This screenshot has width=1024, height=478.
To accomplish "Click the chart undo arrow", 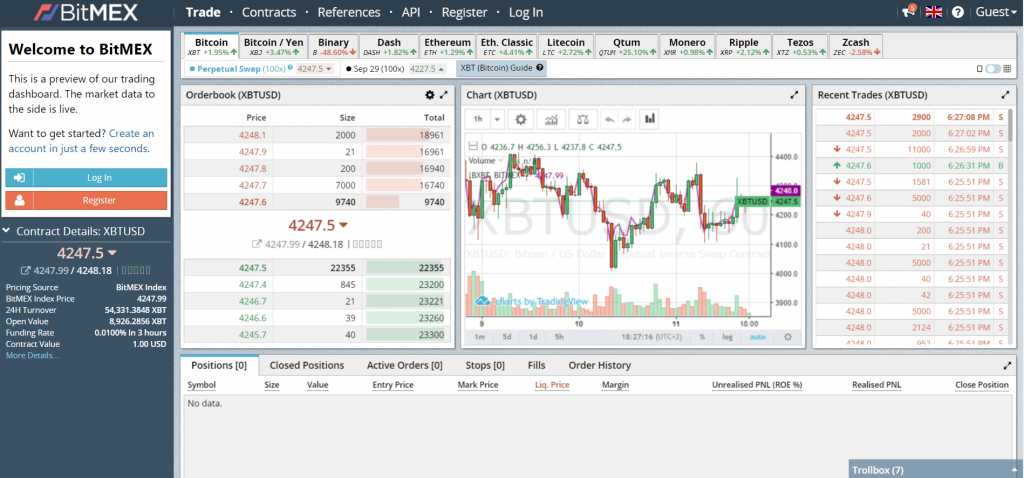I will pos(609,120).
